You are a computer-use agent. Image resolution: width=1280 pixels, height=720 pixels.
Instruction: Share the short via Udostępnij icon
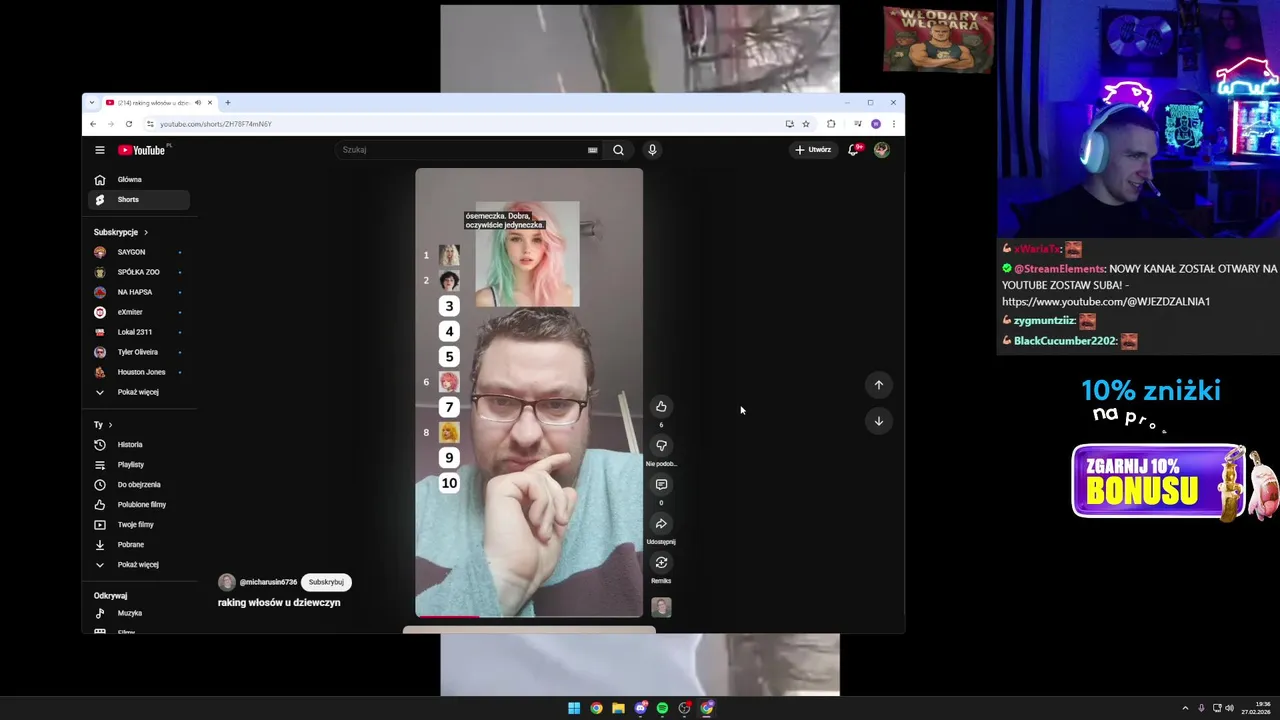(661, 523)
